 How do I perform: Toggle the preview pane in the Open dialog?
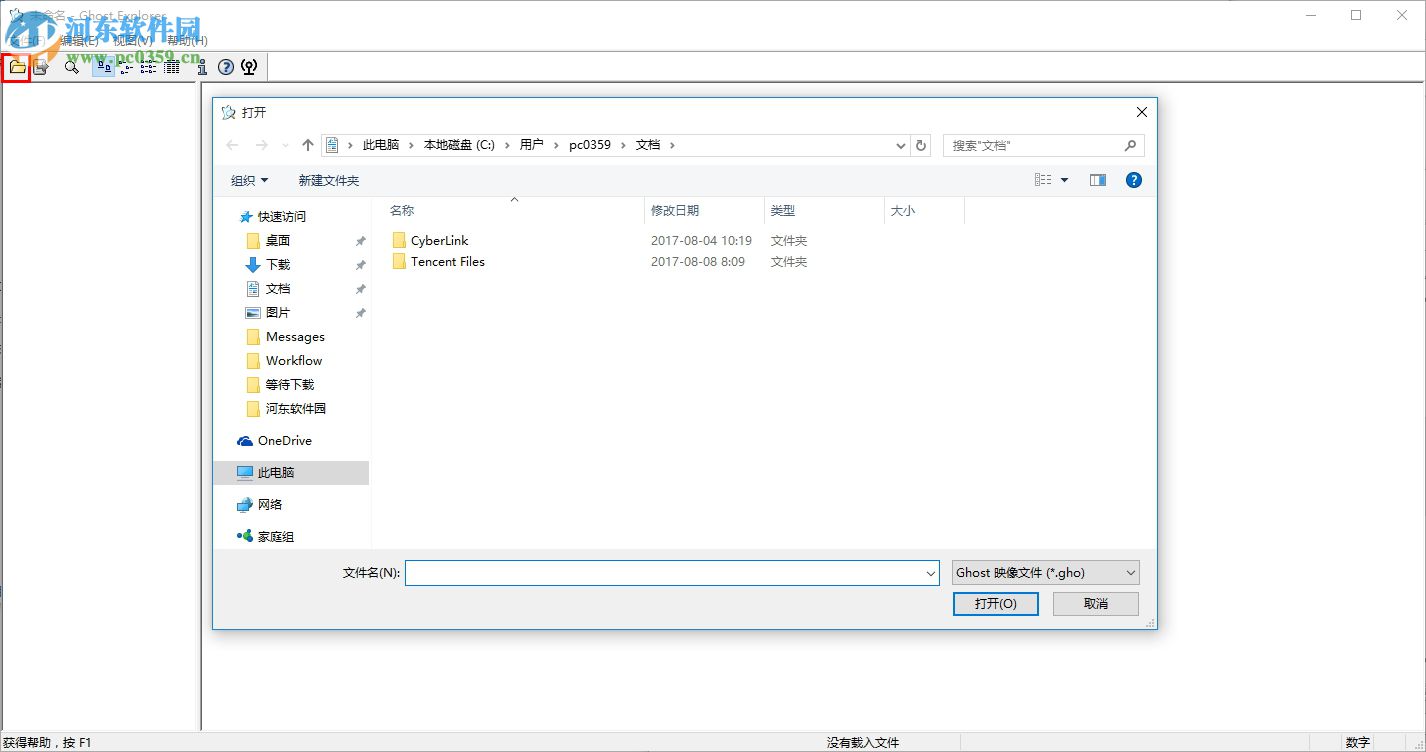(1097, 180)
